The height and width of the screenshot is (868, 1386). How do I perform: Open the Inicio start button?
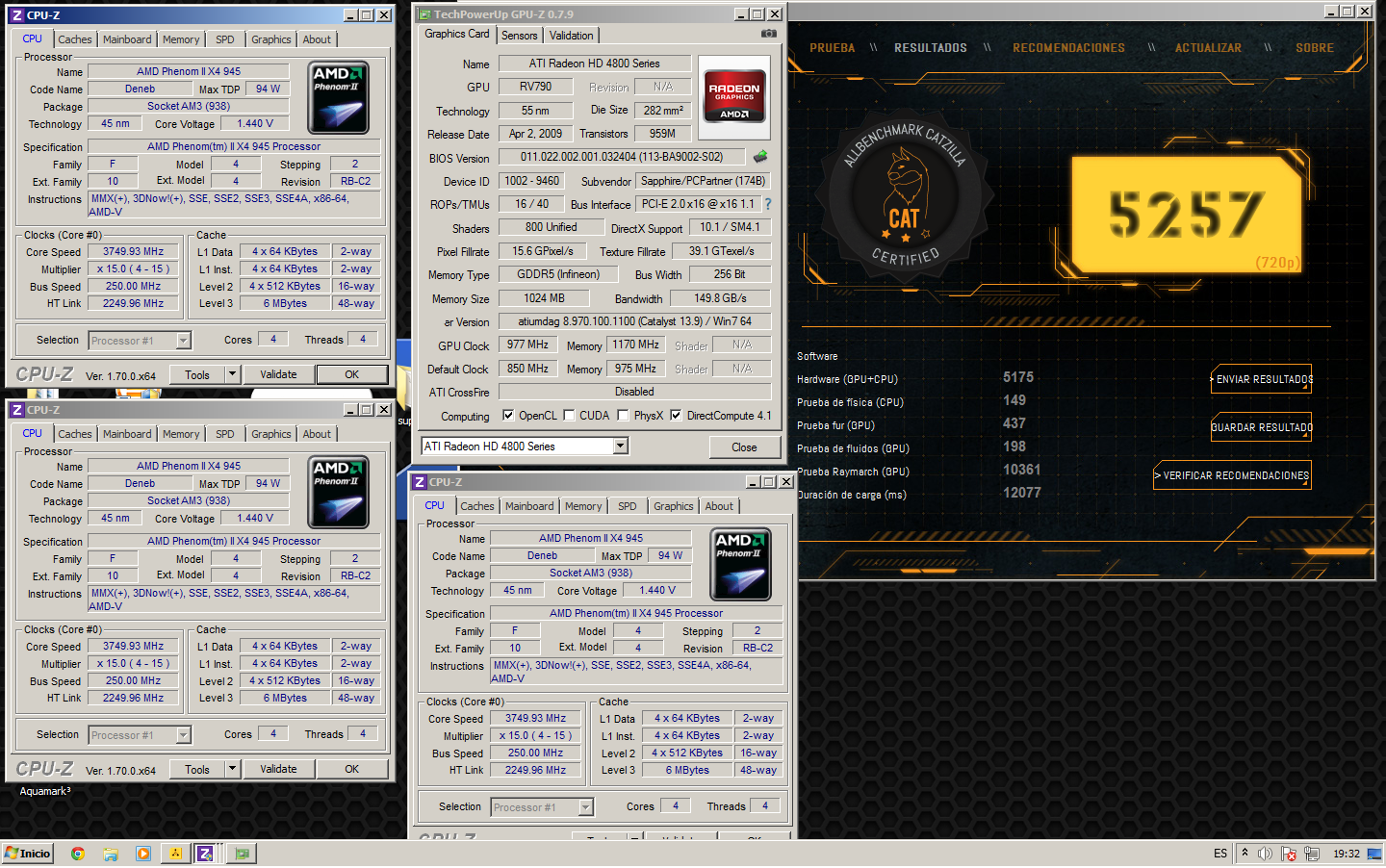27,854
